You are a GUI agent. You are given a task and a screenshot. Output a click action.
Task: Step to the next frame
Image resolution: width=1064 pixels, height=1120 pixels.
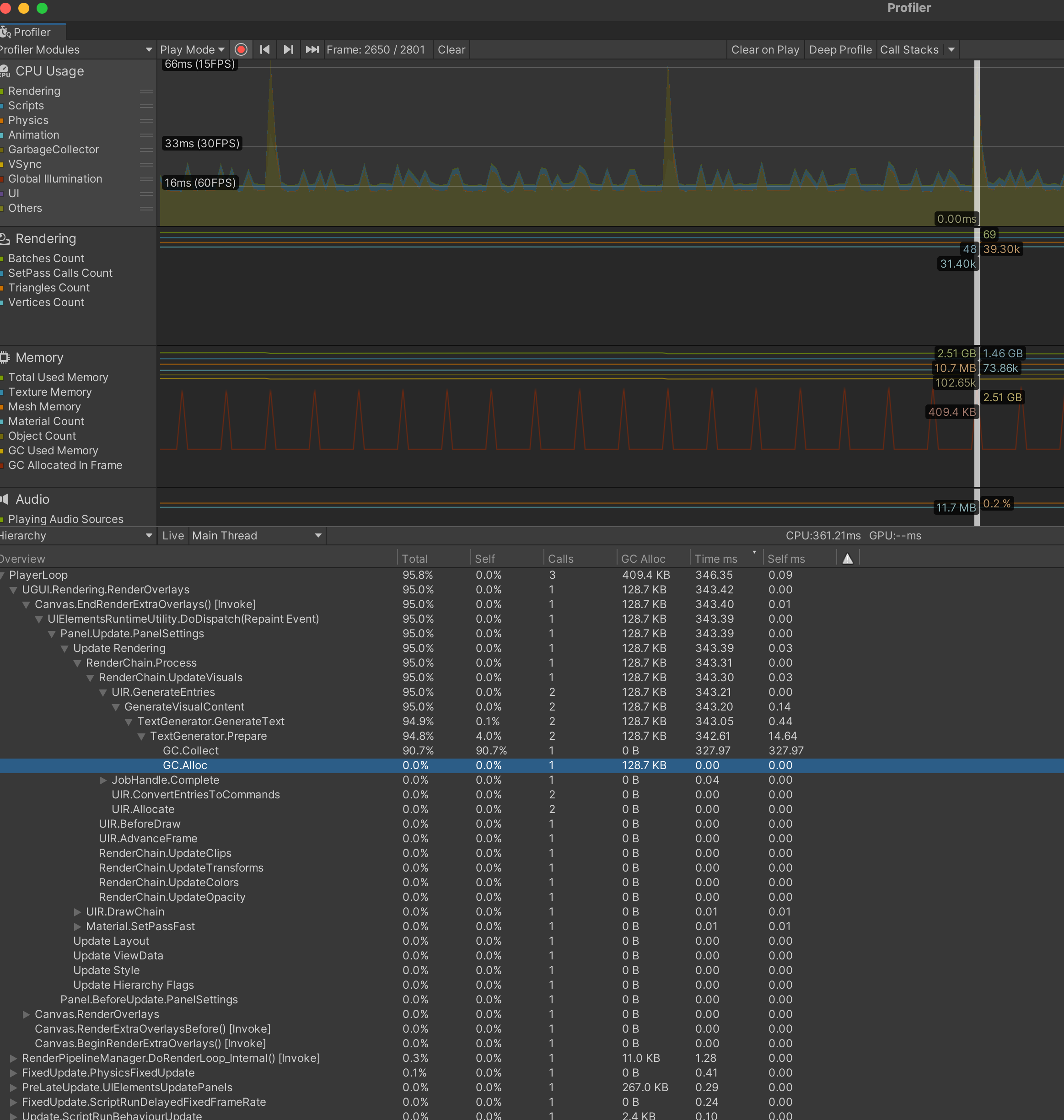point(288,49)
